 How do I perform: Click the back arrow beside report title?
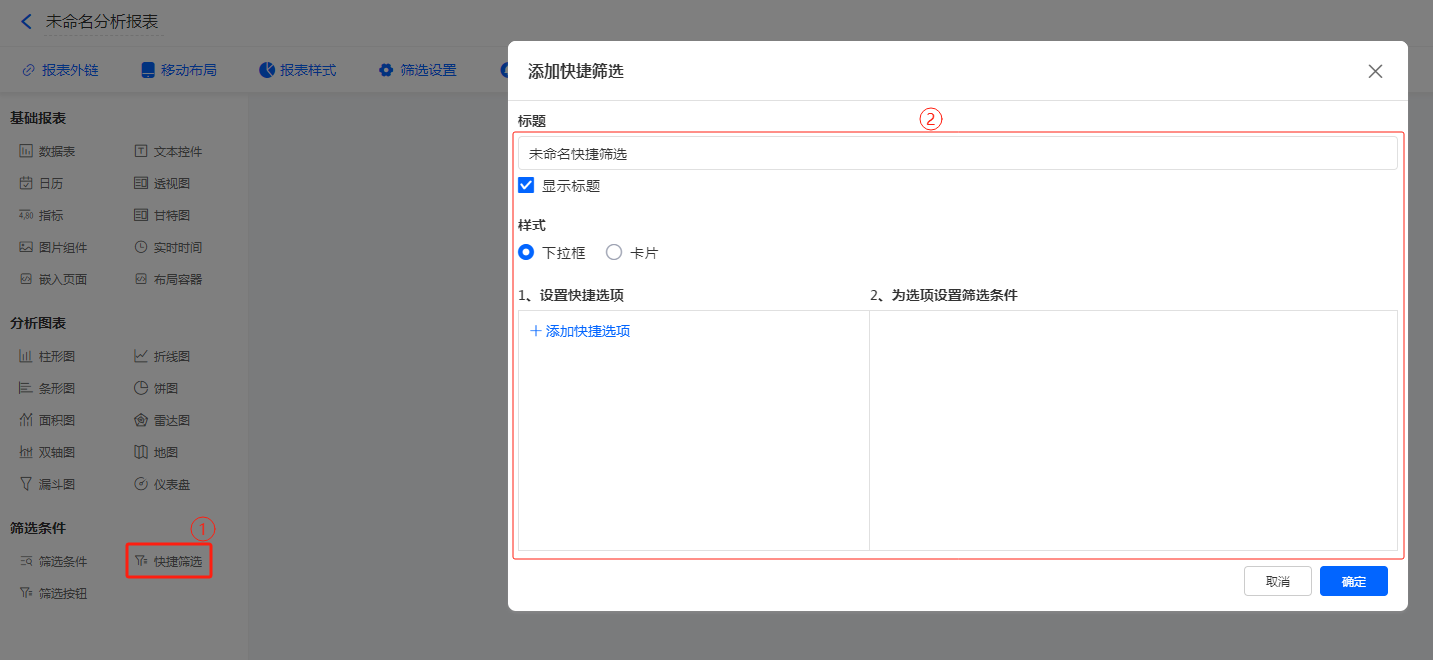[26, 21]
